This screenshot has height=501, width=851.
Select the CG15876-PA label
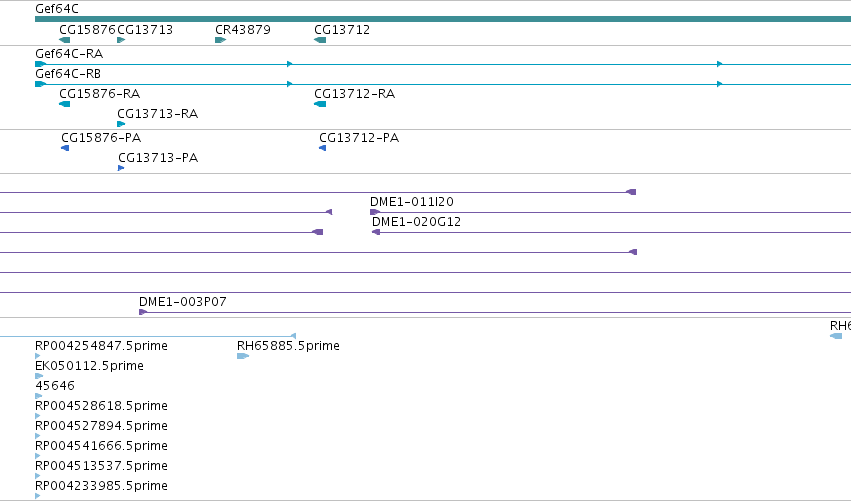(101, 138)
